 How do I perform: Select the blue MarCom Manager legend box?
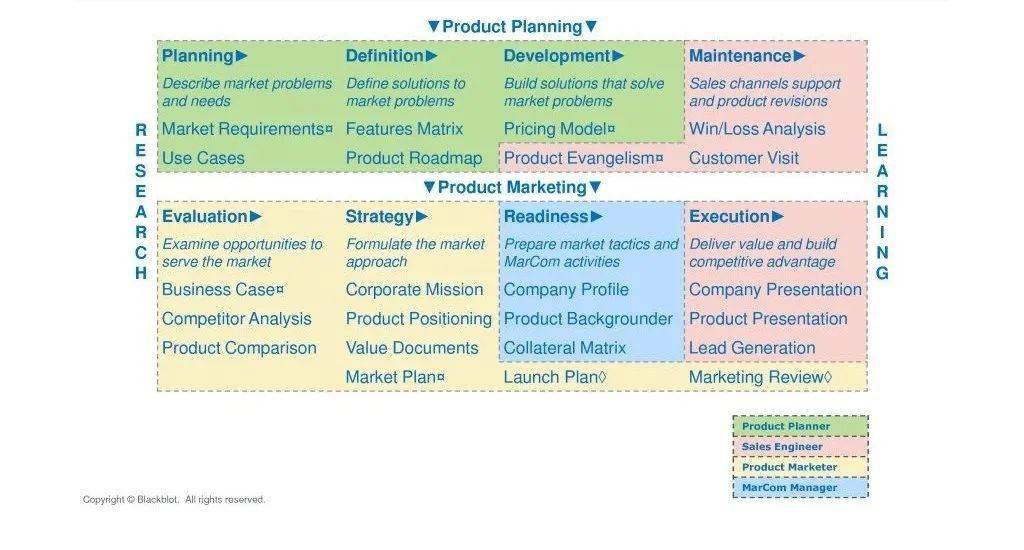(801, 487)
